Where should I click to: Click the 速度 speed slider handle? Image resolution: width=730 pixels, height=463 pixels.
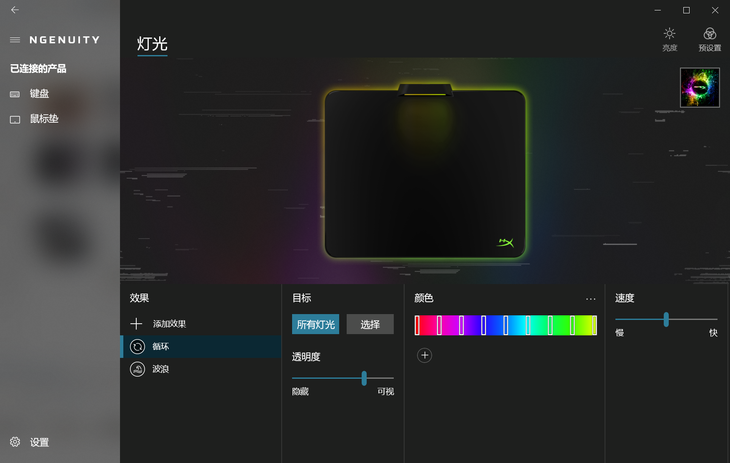[x=666, y=320]
